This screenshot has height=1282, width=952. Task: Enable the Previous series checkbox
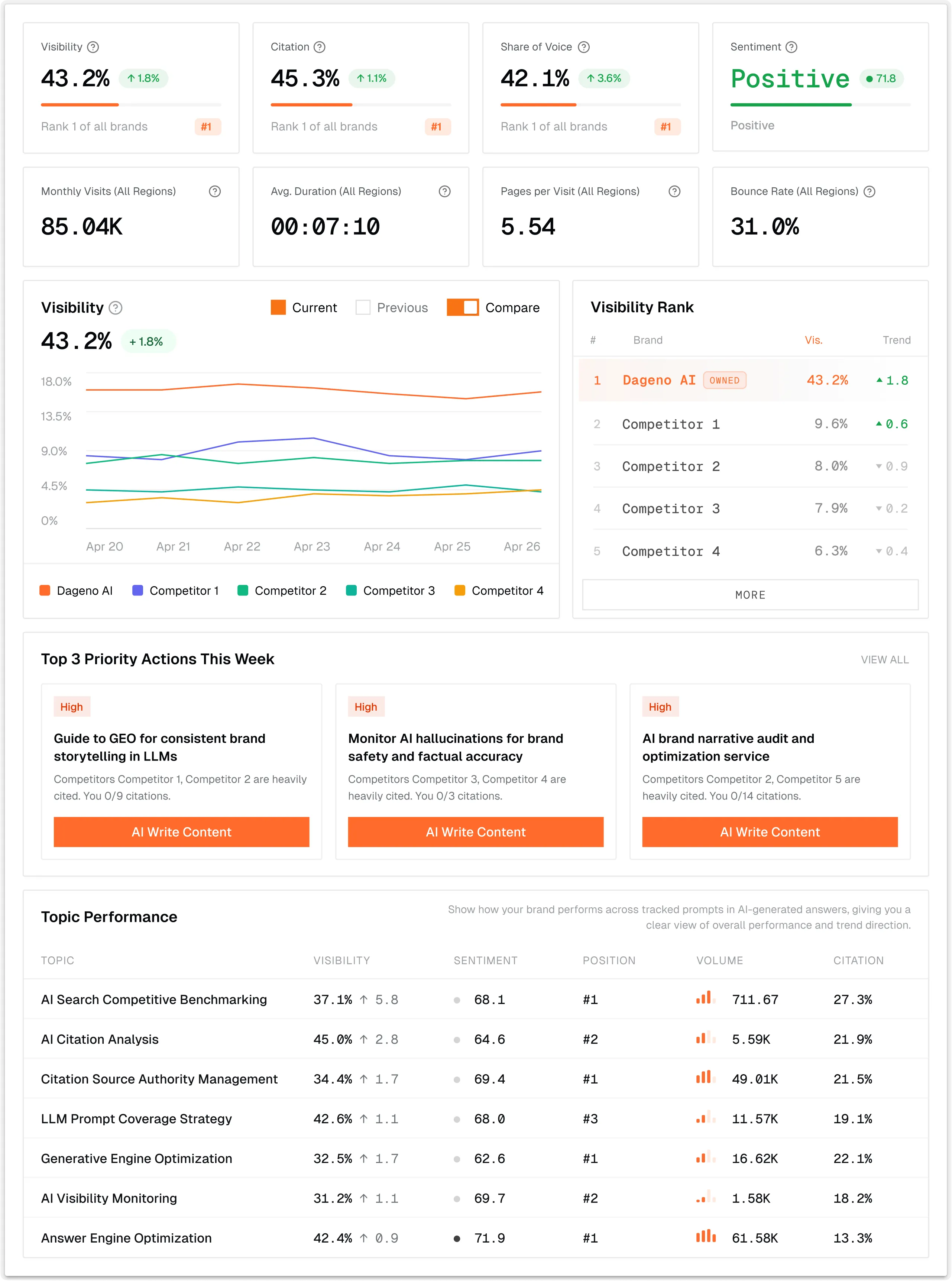pos(363,307)
